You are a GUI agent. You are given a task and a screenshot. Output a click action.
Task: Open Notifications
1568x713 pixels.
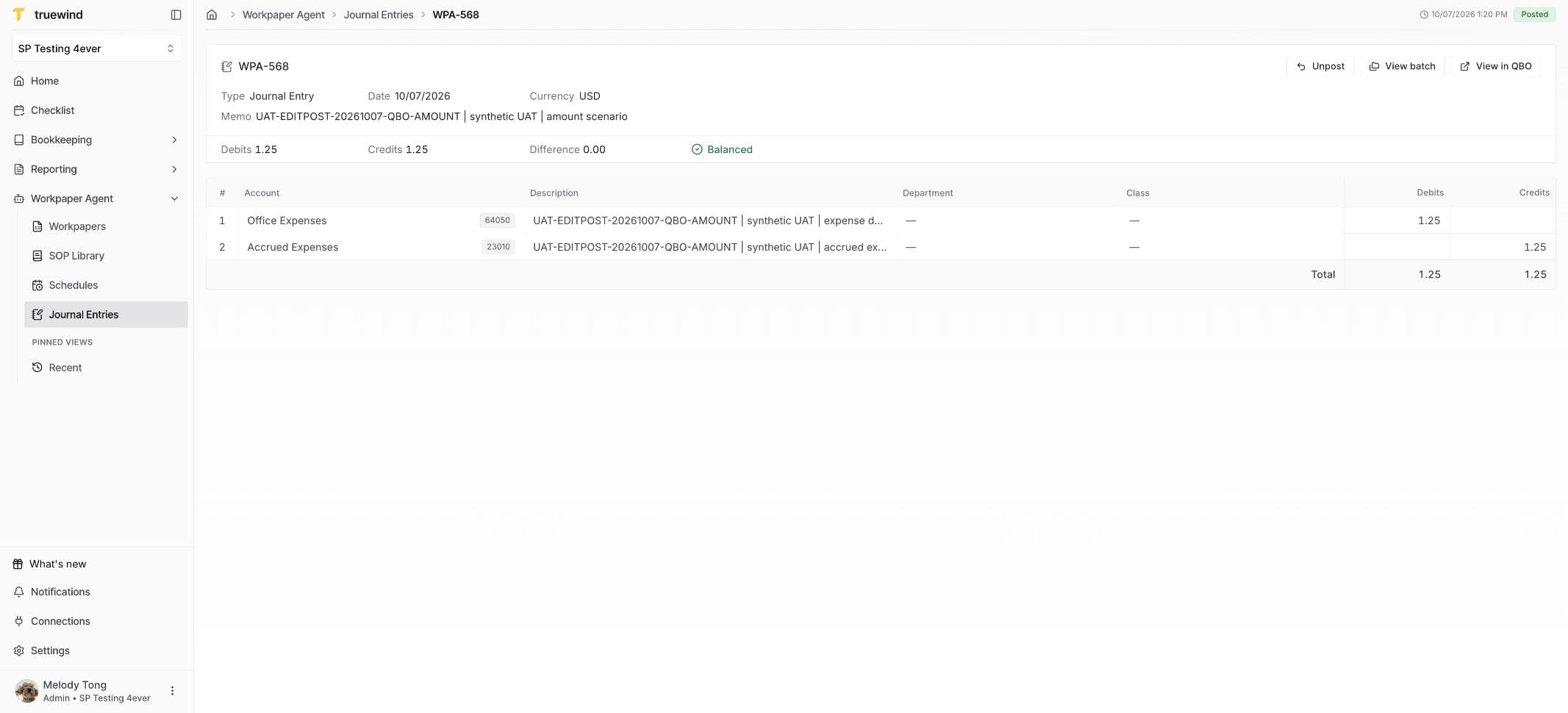coord(96,592)
